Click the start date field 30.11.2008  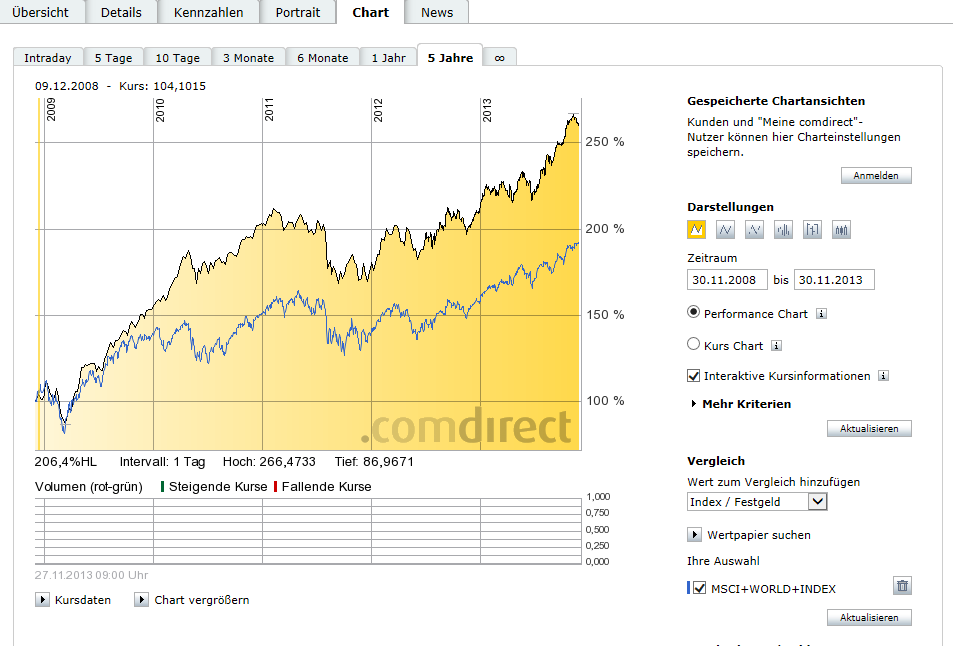coord(728,280)
